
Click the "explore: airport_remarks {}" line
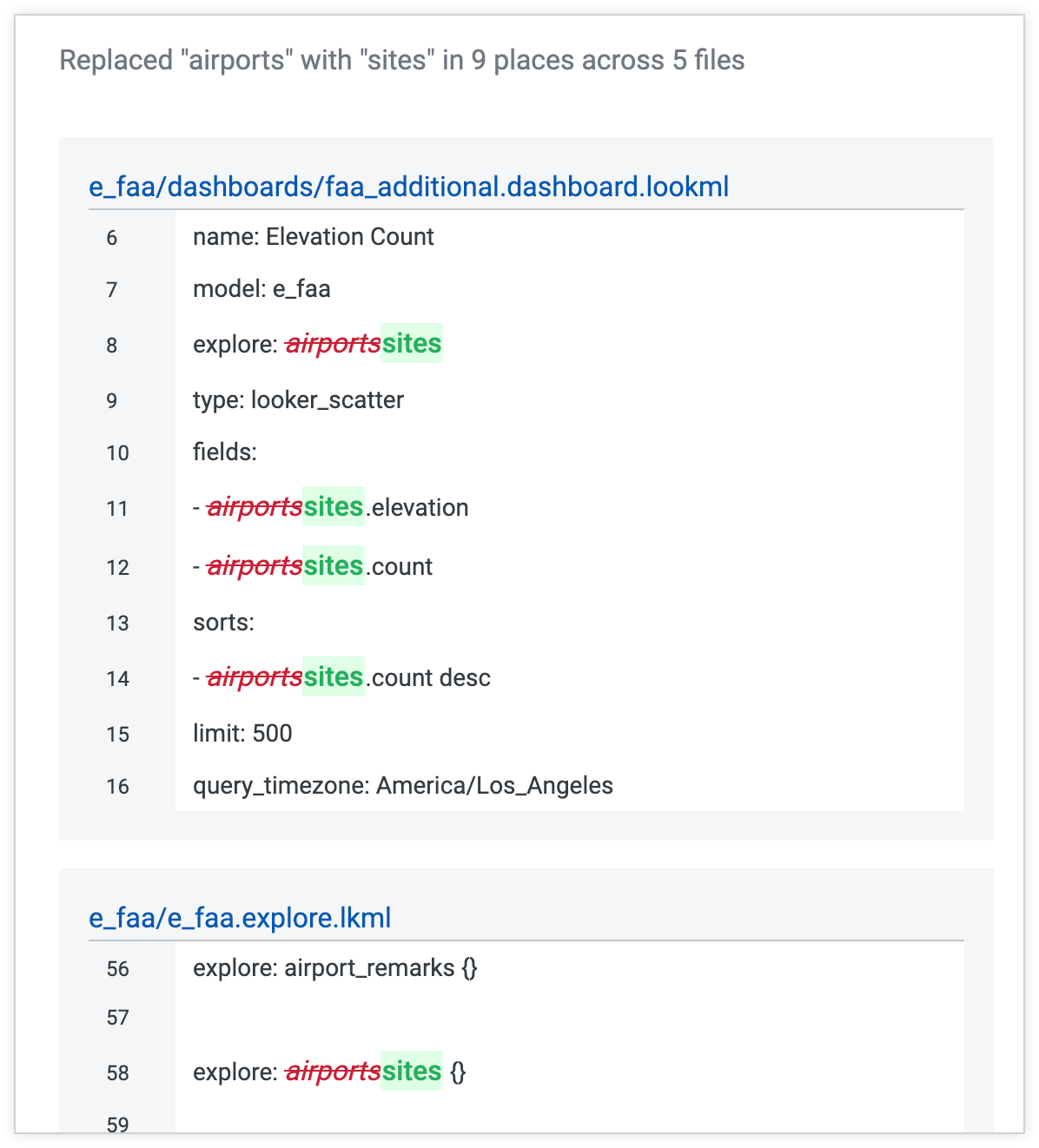click(334, 968)
